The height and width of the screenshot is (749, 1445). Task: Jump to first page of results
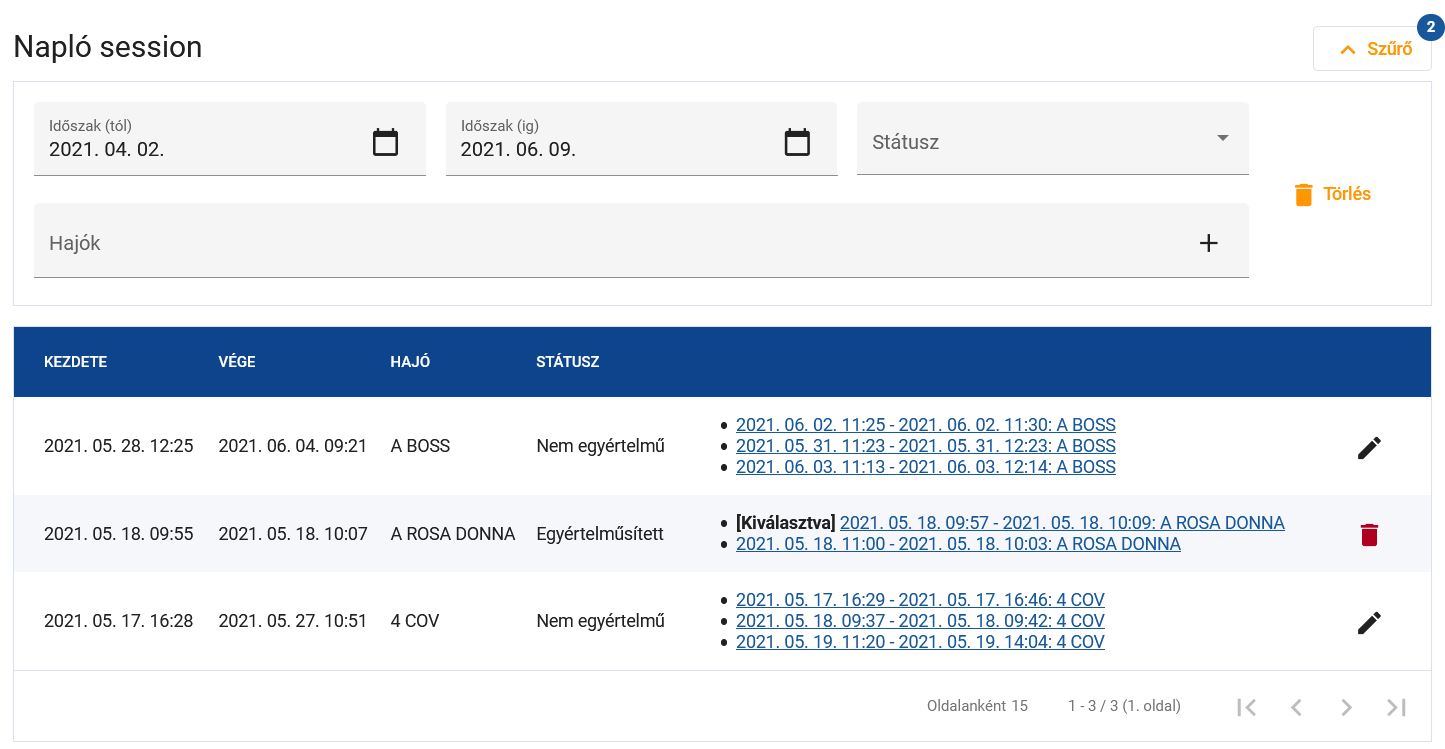(1246, 707)
